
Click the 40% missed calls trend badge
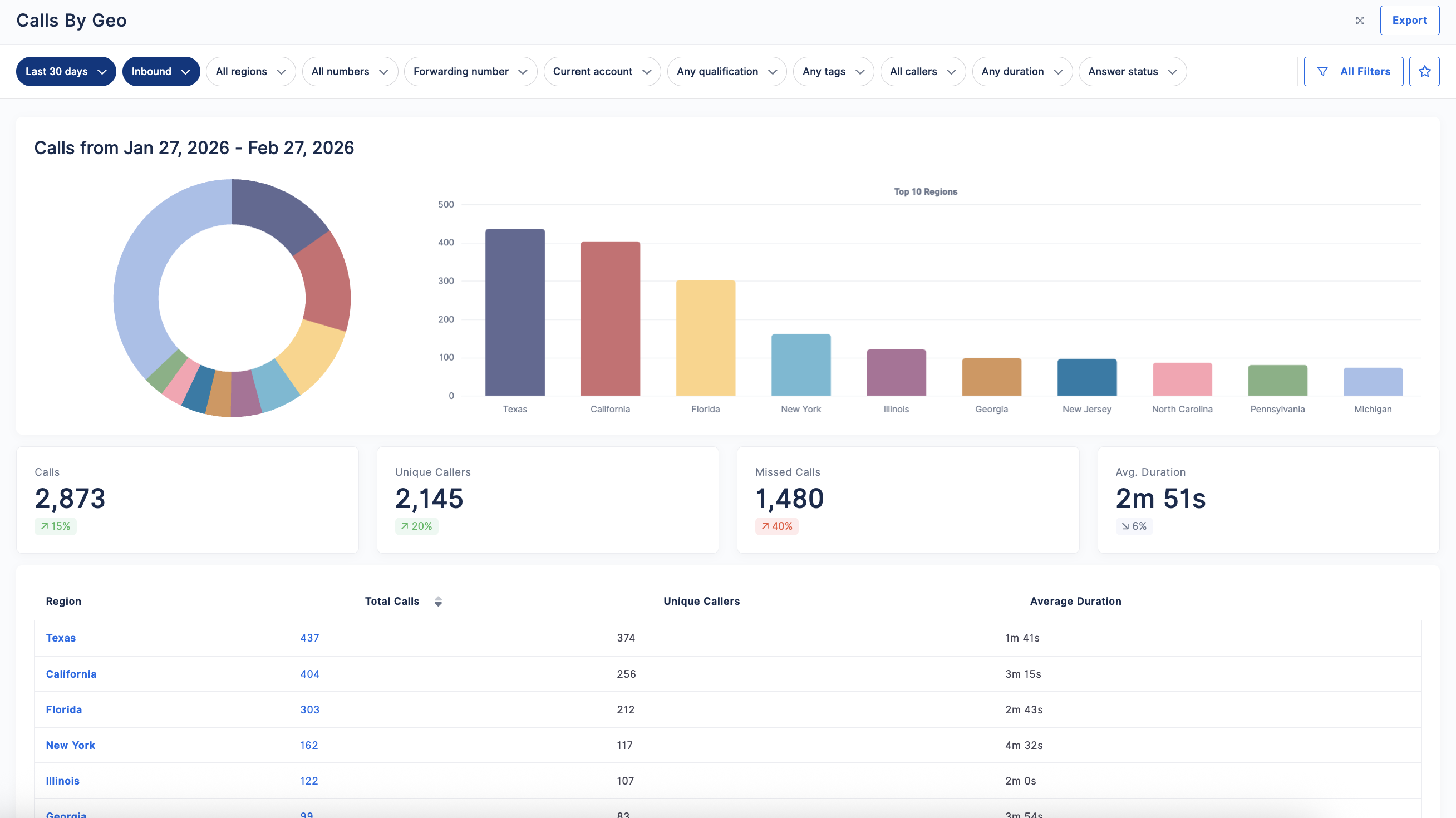point(776,526)
